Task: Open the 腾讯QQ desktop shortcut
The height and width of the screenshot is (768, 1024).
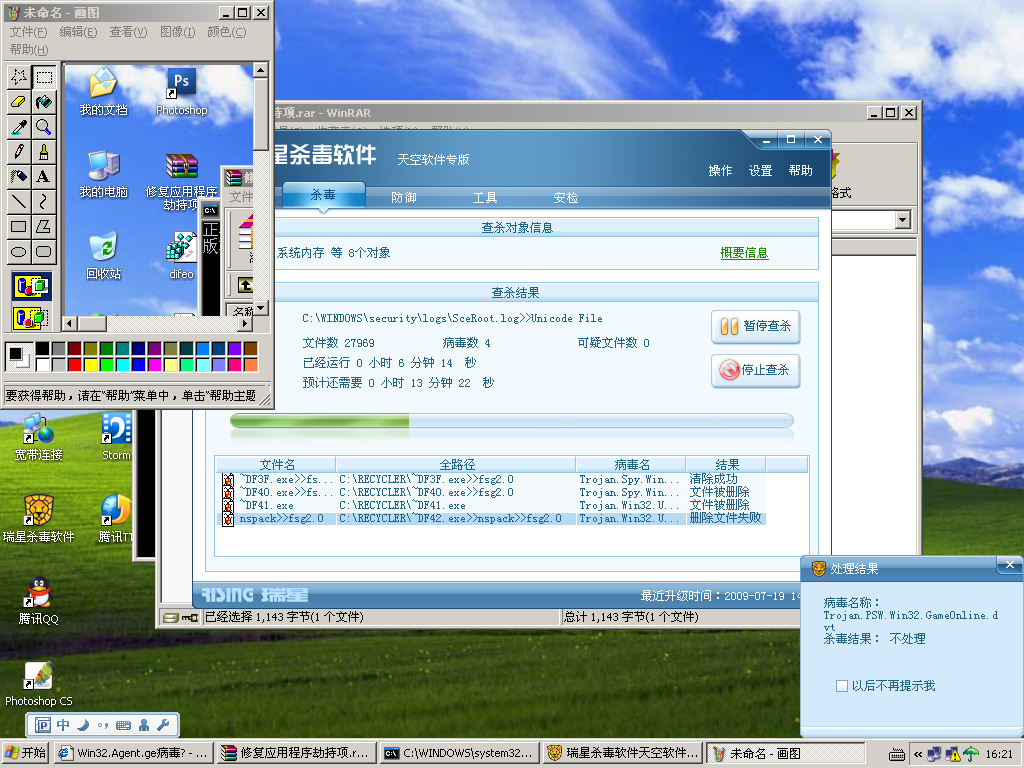Action: [39, 601]
